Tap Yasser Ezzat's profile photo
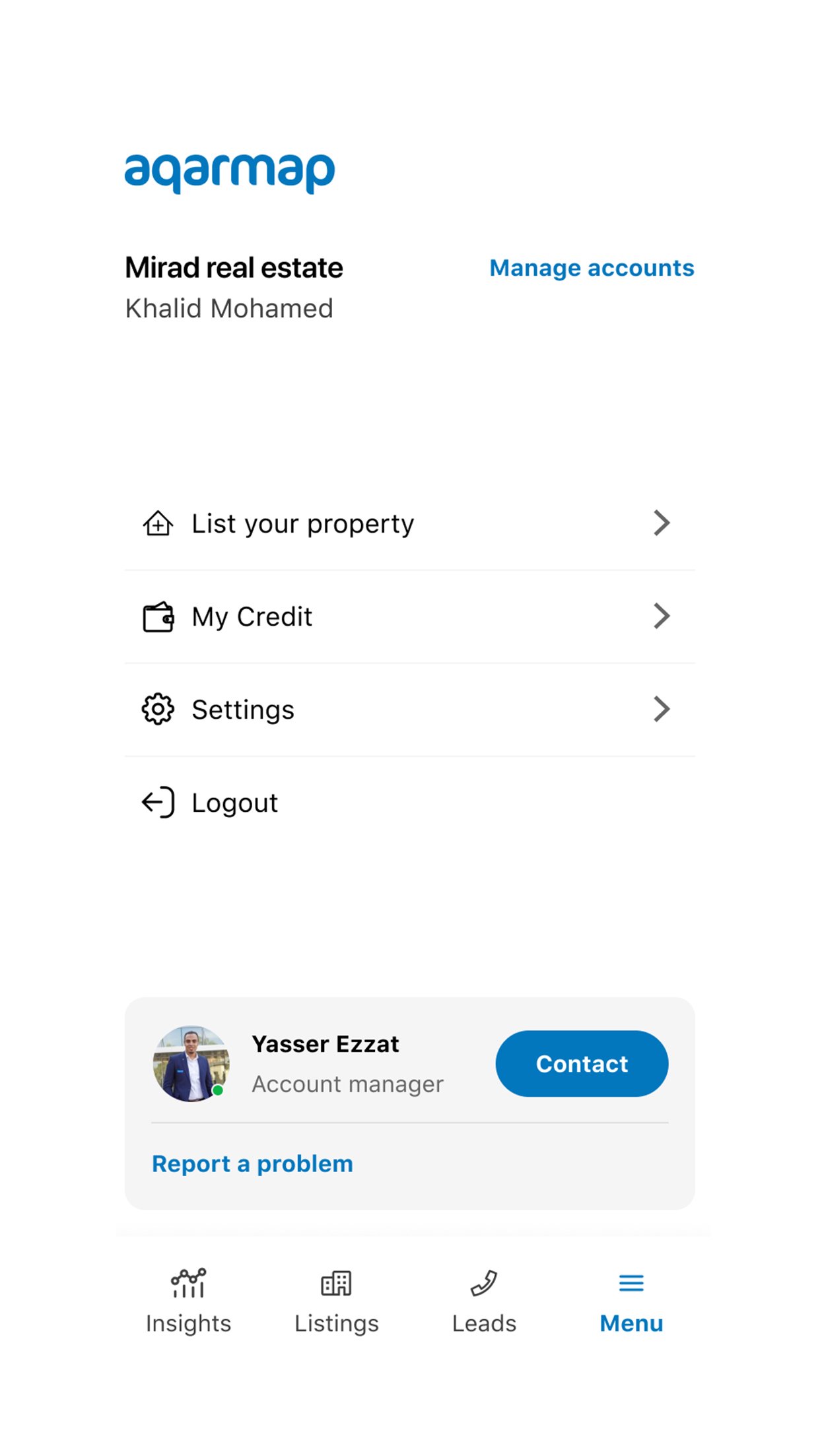The height and width of the screenshot is (1456, 820). [191, 1063]
